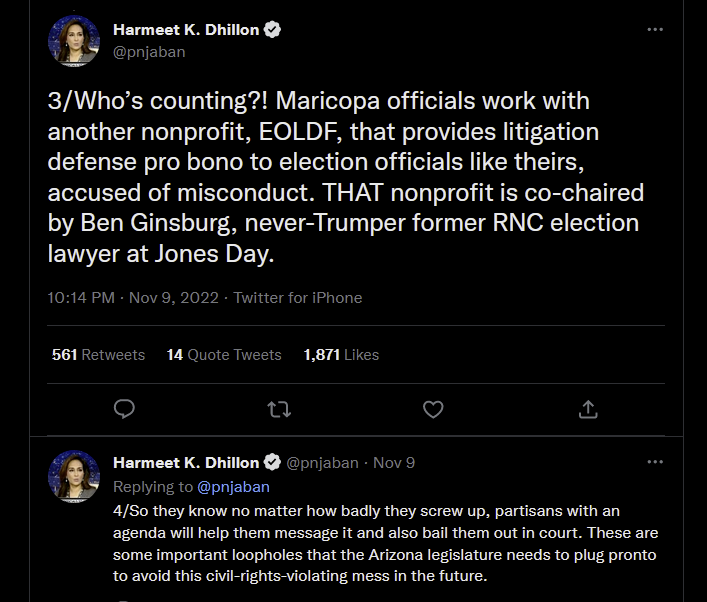Open more options for the main tweet
Image resolution: width=707 pixels, height=602 pixels.
pyautogui.click(x=655, y=30)
